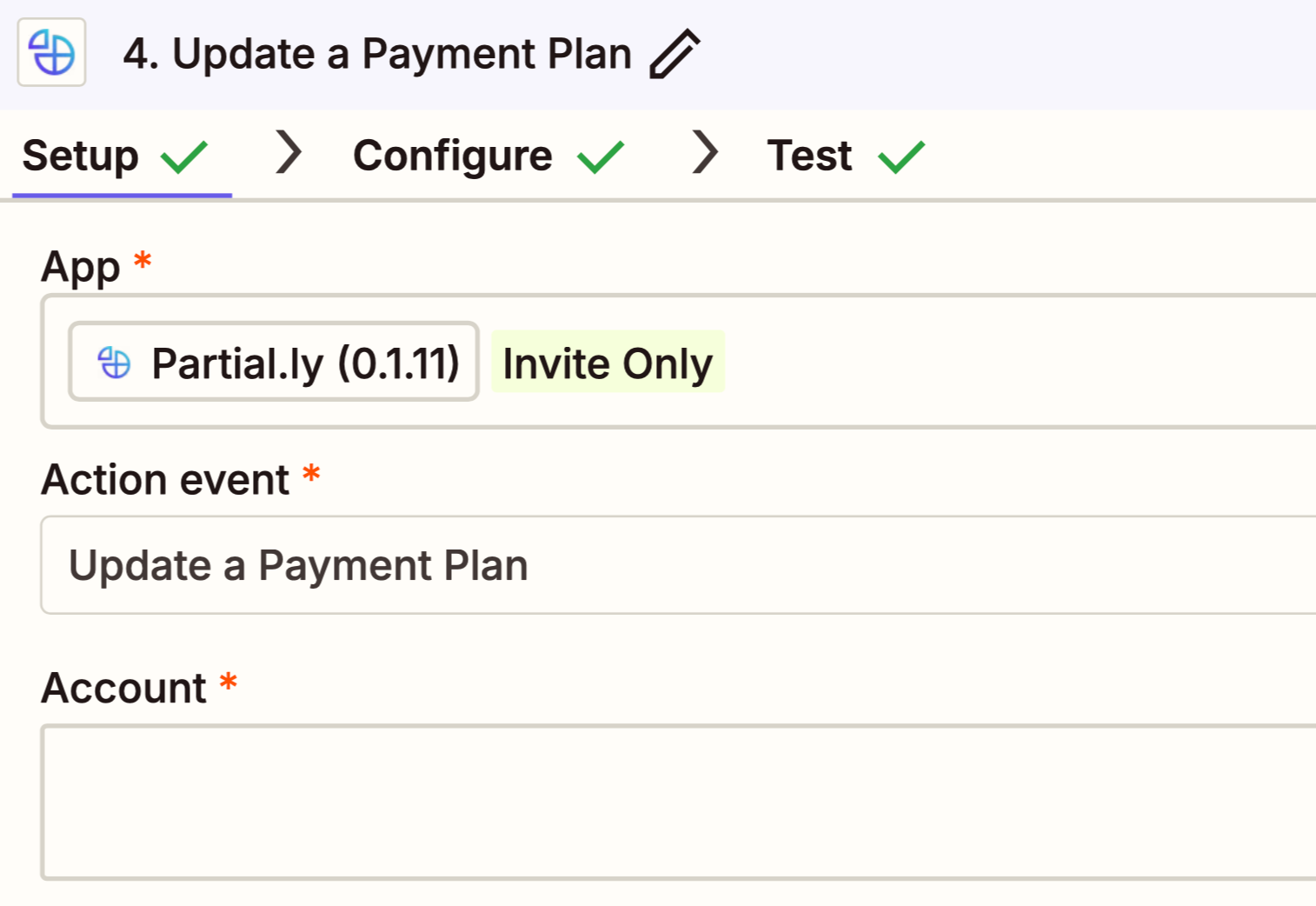Open the Action event dropdown

[x=678, y=565]
